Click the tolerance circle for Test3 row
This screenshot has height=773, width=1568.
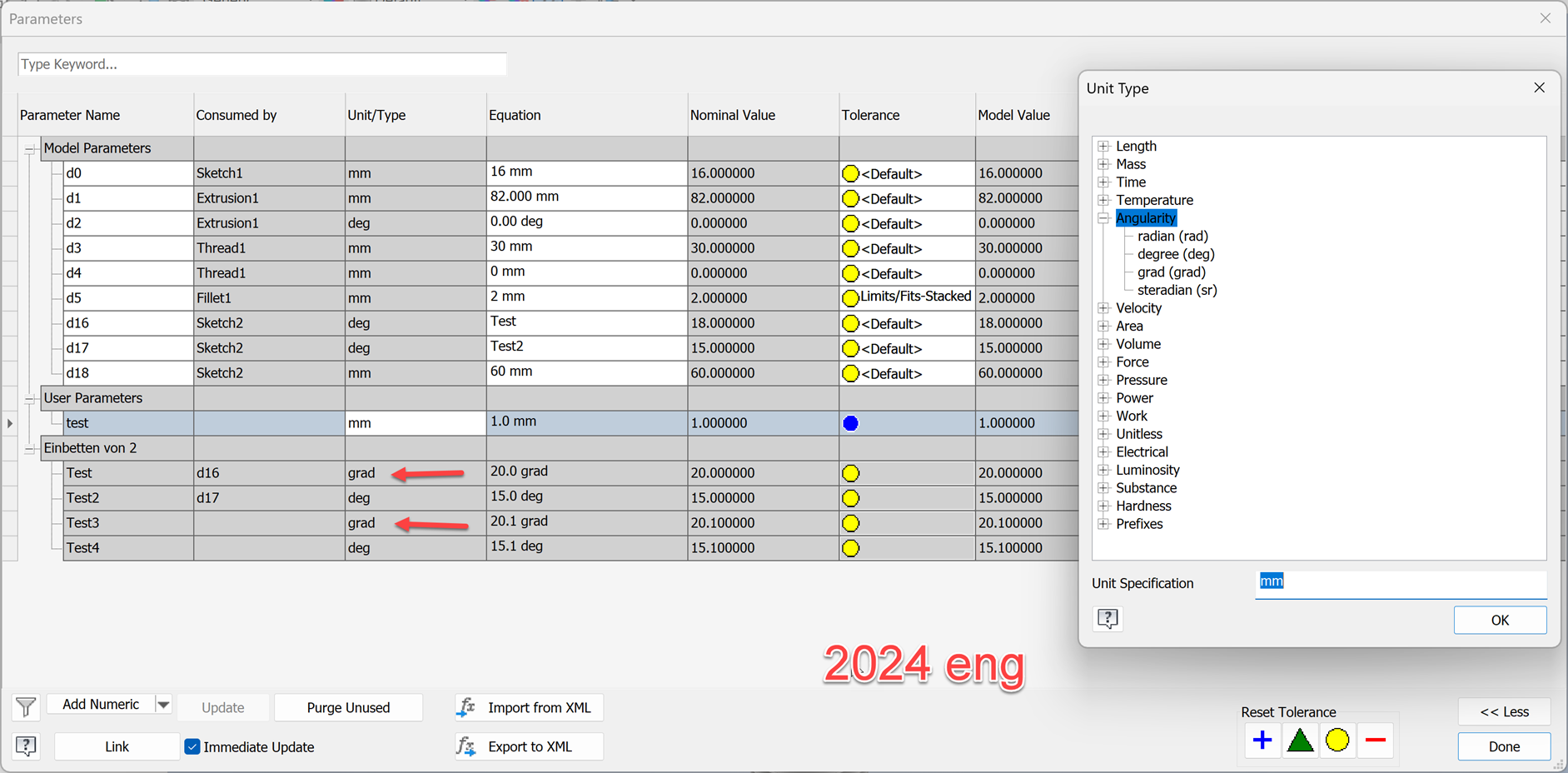(850, 523)
